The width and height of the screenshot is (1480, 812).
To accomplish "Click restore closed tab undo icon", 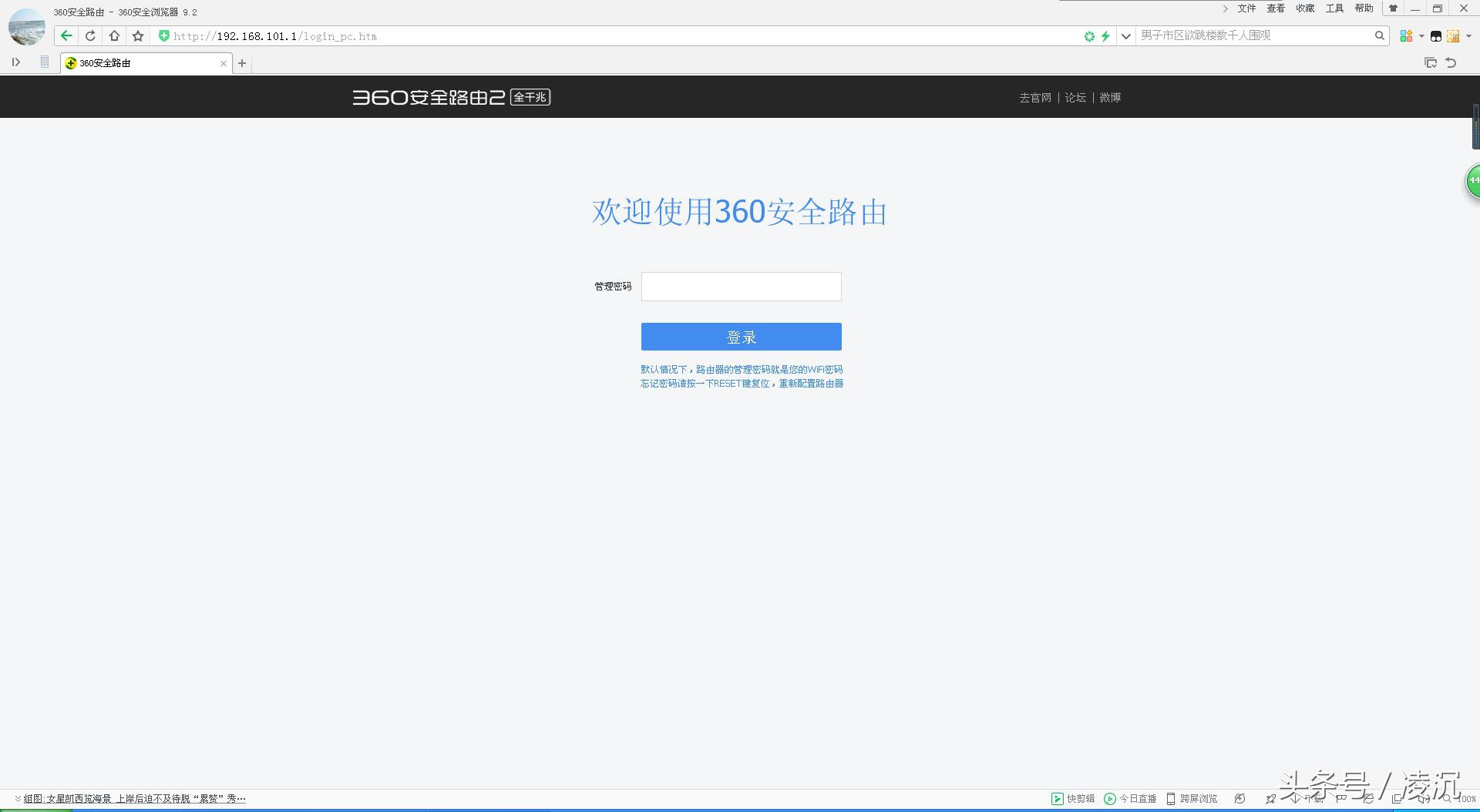I will pyautogui.click(x=1451, y=63).
